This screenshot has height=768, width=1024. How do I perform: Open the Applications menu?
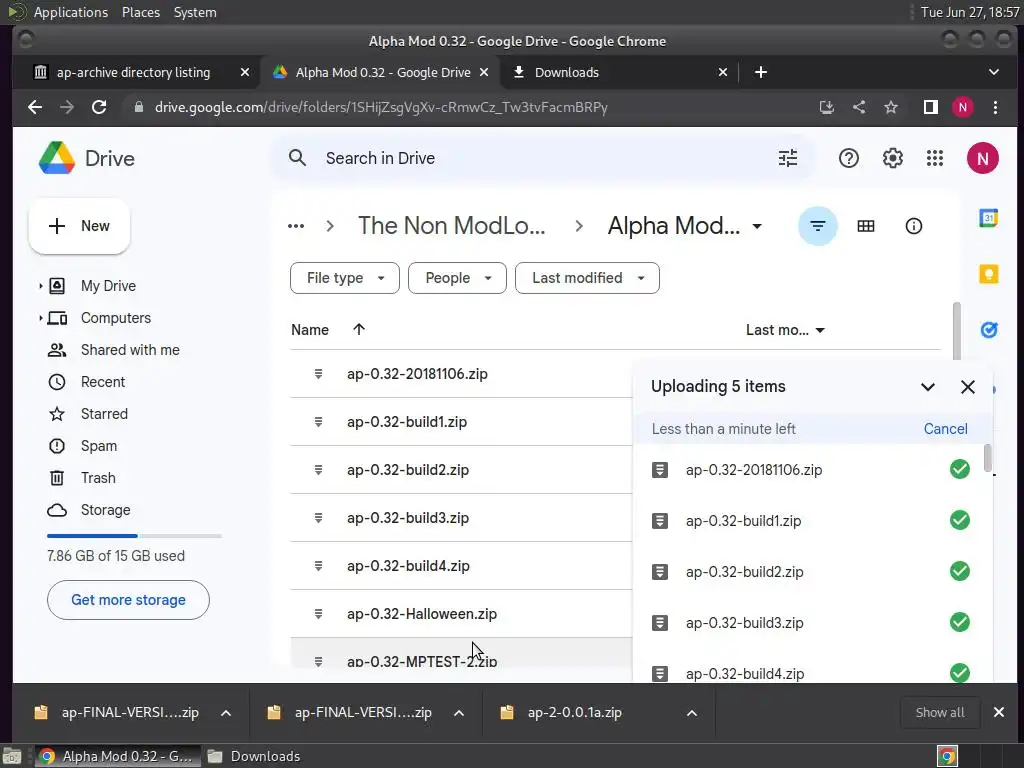click(71, 12)
